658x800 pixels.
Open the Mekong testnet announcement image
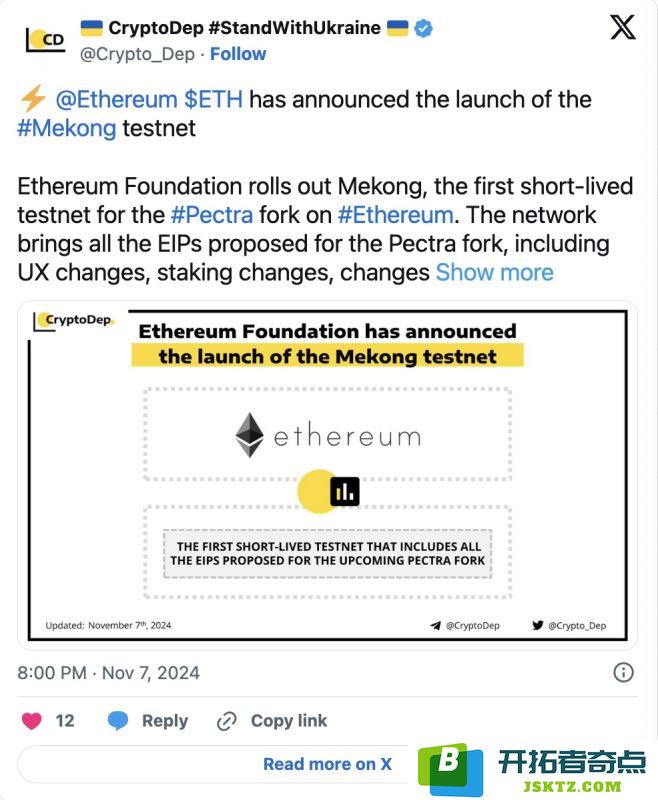pyautogui.click(x=327, y=474)
